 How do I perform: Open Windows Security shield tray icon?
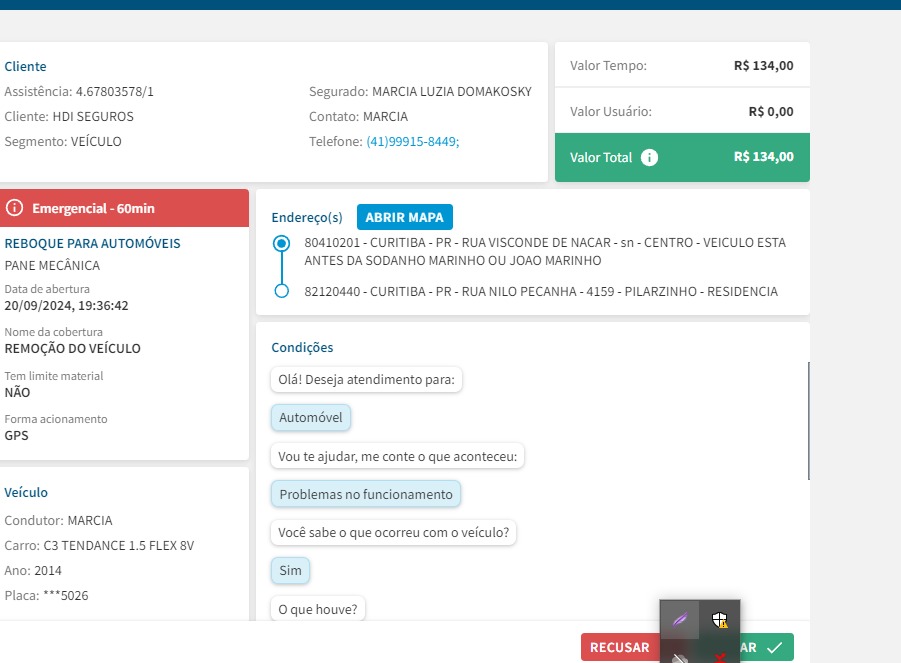720,620
